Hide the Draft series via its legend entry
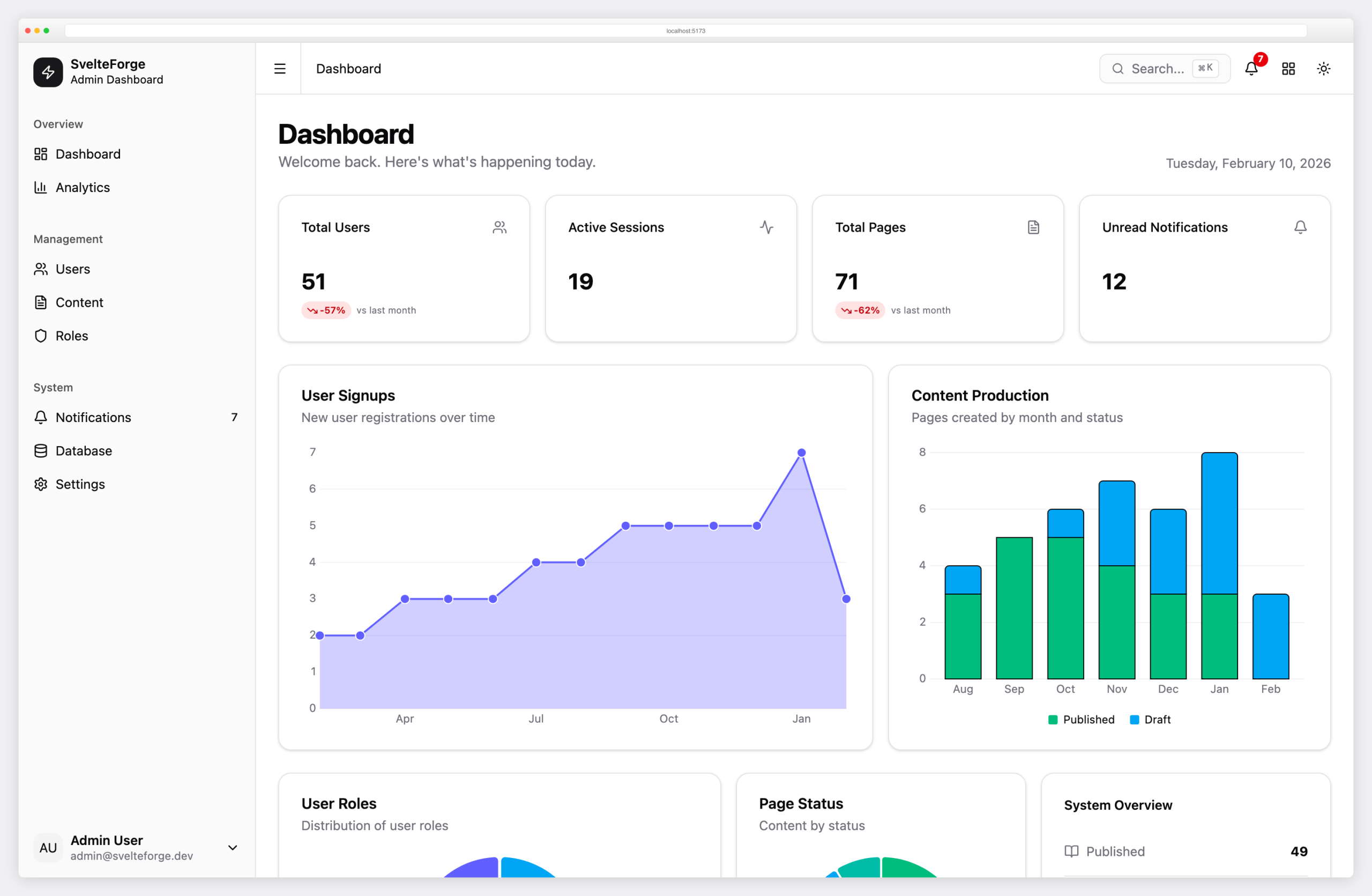 tap(1150, 719)
